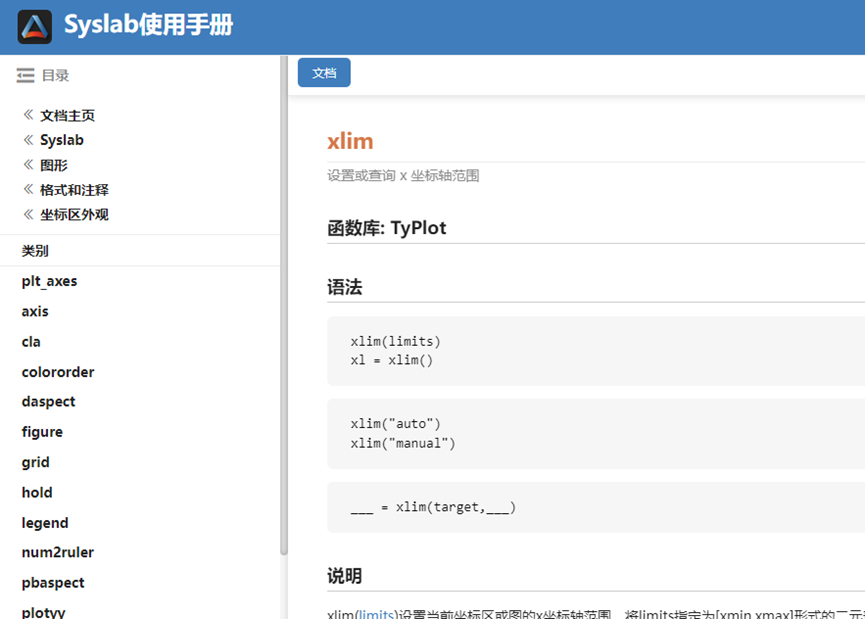Open hold function page
This screenshot has width=865, height=619.
(x=37, y=492)
